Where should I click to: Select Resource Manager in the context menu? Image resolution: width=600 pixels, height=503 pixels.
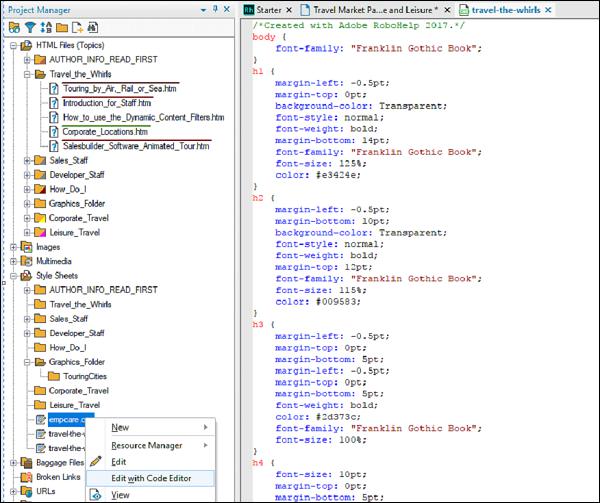(147, 444)
